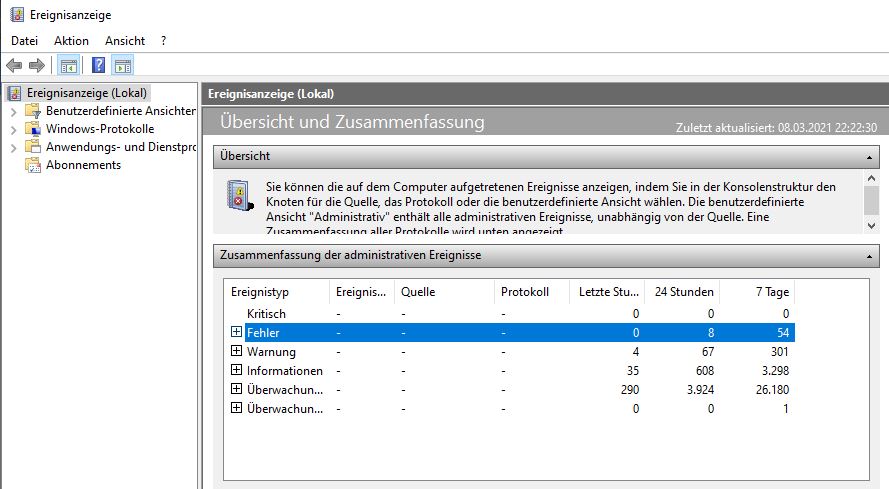The width and height of the screenshot is (889, 489).
Task: Click the Back arrow toolbar icon
Action: click(14, 66)
